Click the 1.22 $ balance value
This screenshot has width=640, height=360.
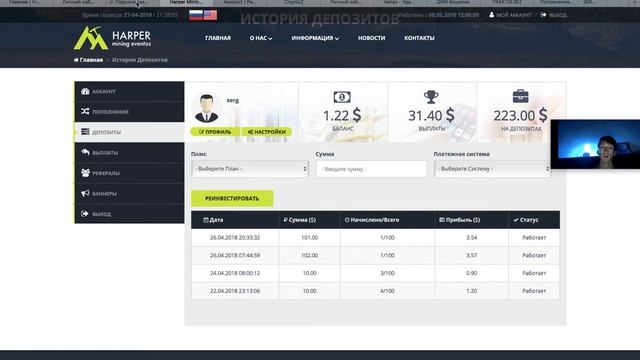pos(342,116)
